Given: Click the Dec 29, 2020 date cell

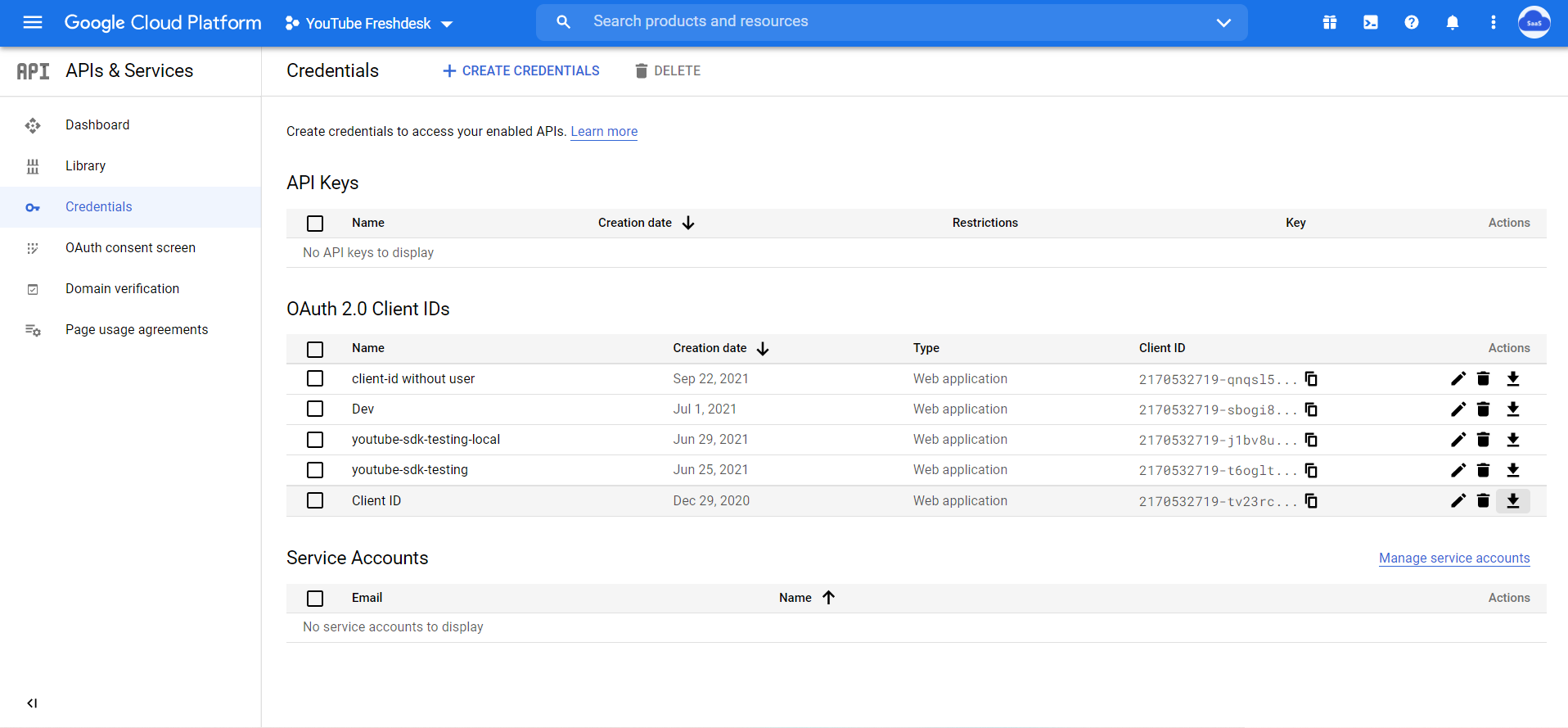Looking at the screenshot, I should pyautogui.click(x=711, y=500).
